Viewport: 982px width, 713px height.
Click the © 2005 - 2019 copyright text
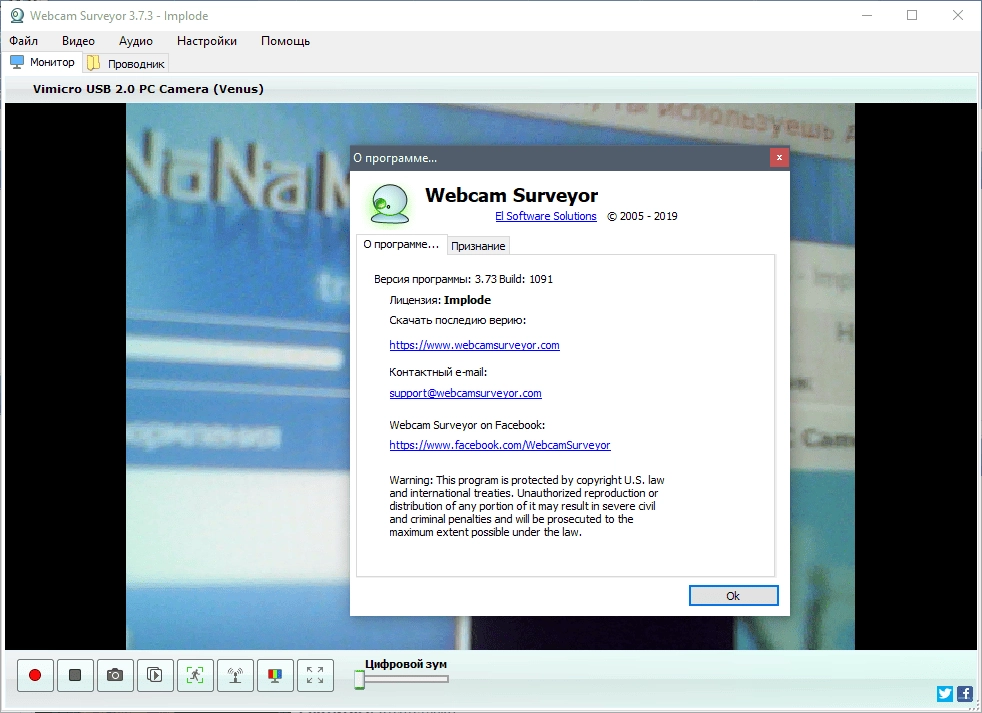click(x=643, y=216)
